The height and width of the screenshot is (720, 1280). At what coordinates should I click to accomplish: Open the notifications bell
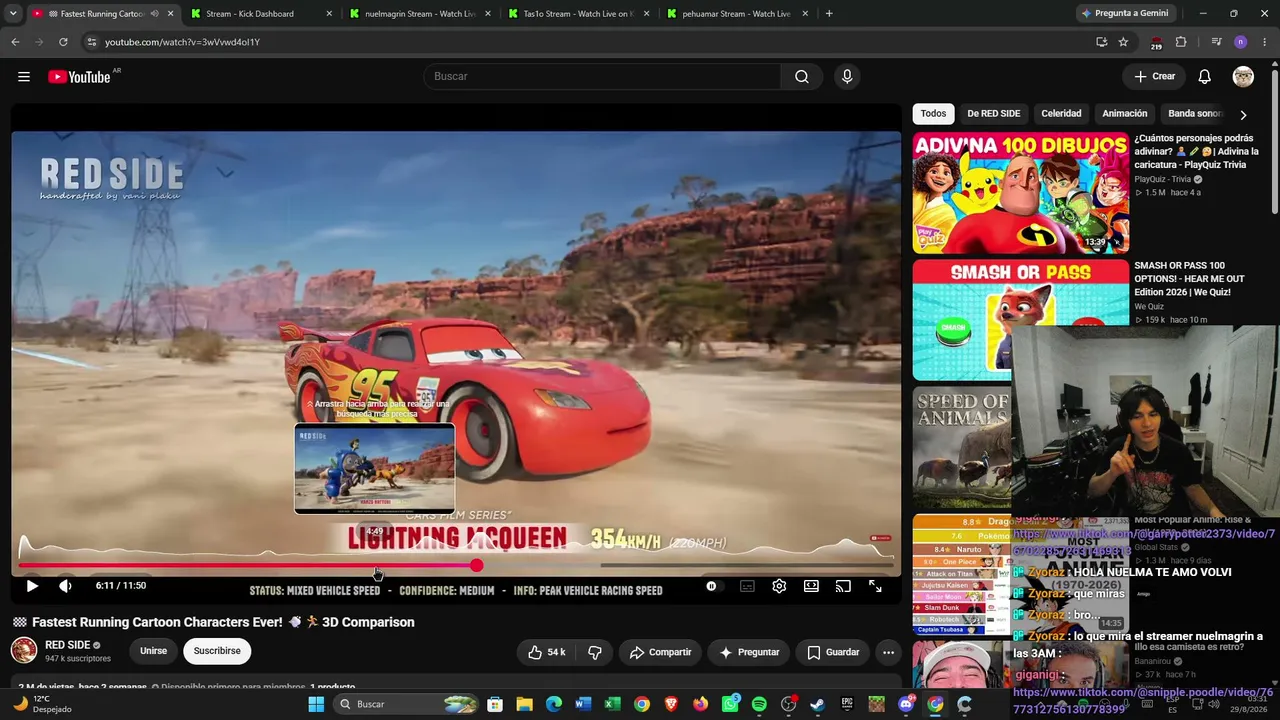point(1205,77)
